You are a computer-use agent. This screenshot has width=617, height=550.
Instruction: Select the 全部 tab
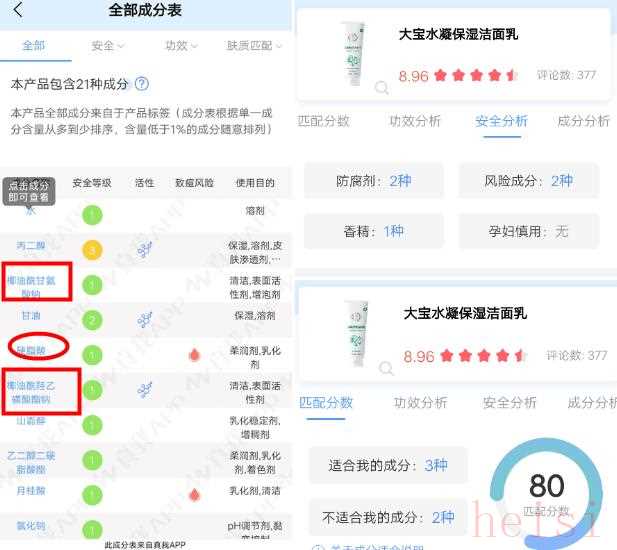34,46
